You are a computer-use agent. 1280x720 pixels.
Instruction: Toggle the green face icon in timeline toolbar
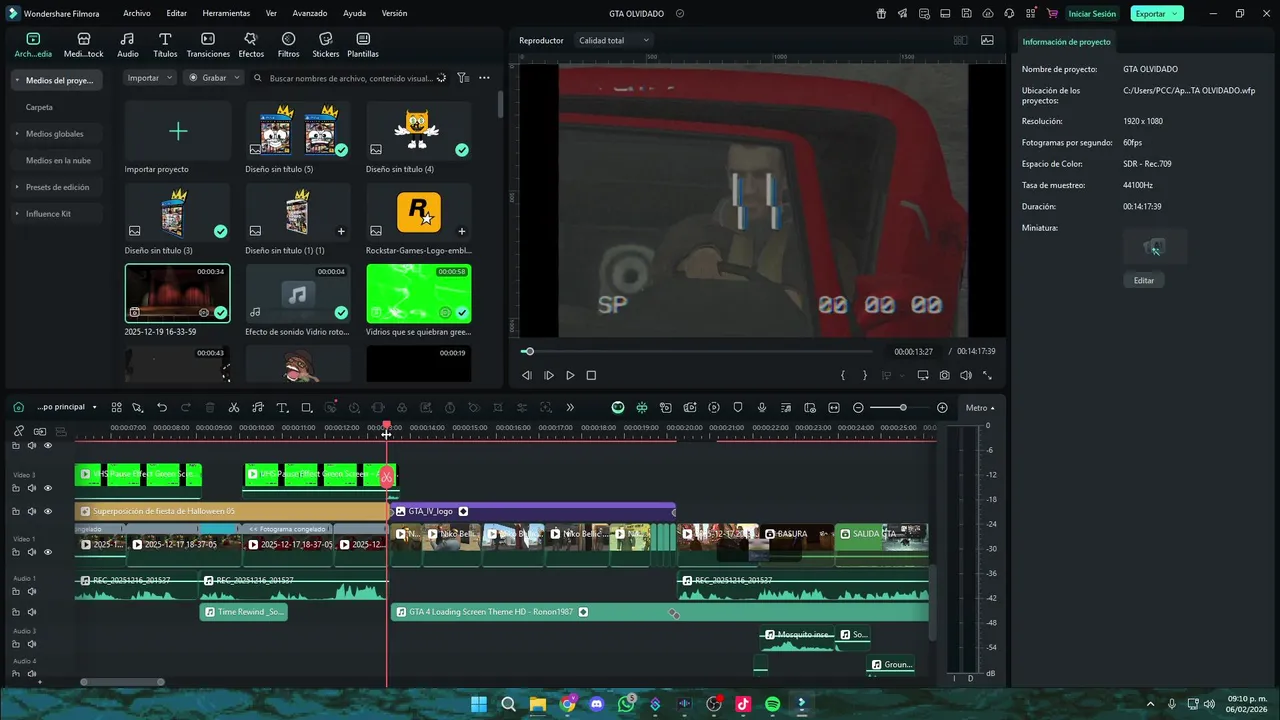point(618,408)
